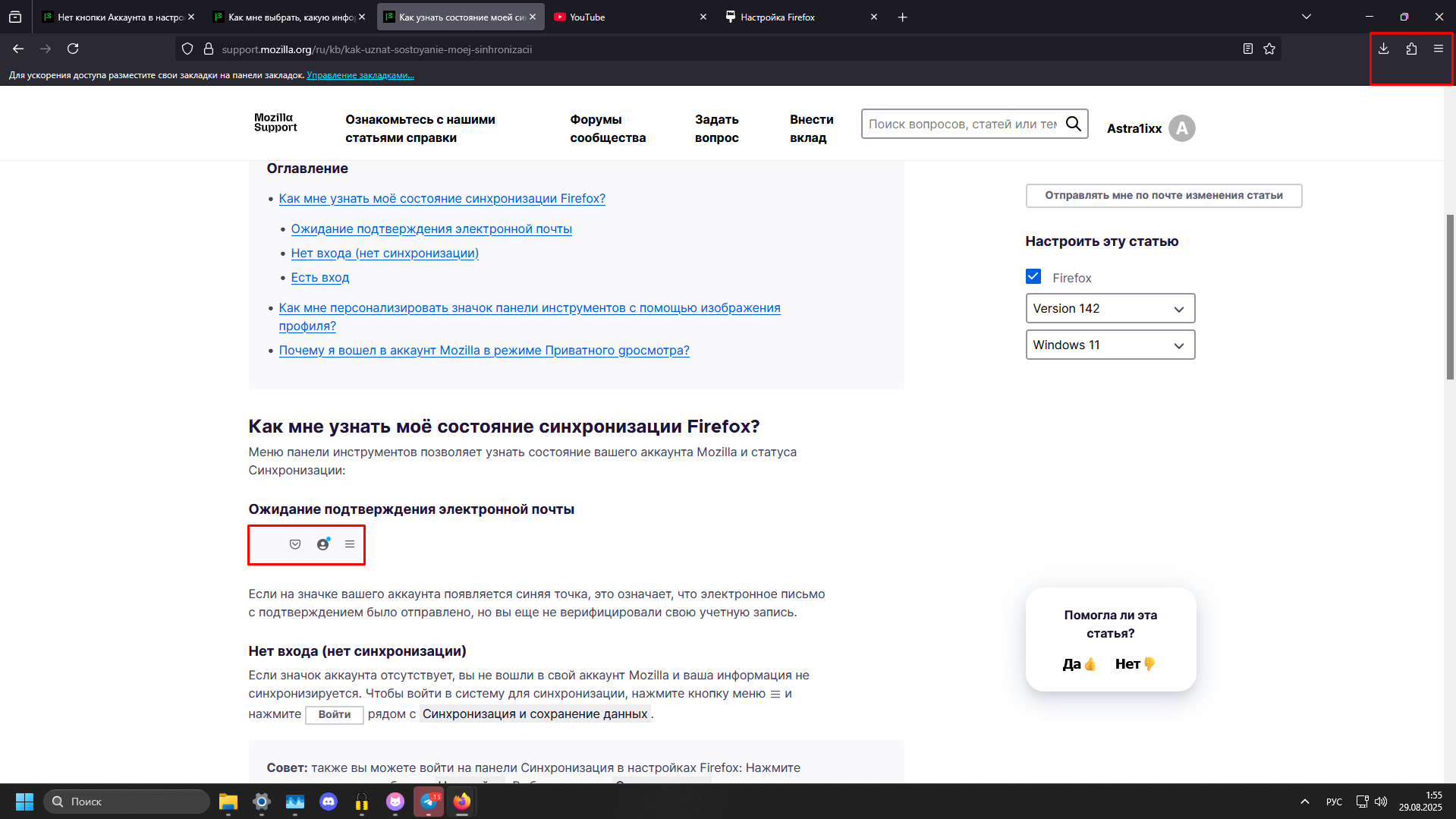The image size is (1456, 819).
Task: Open the Firefox downloads panel
Action: pos(1383,49)
